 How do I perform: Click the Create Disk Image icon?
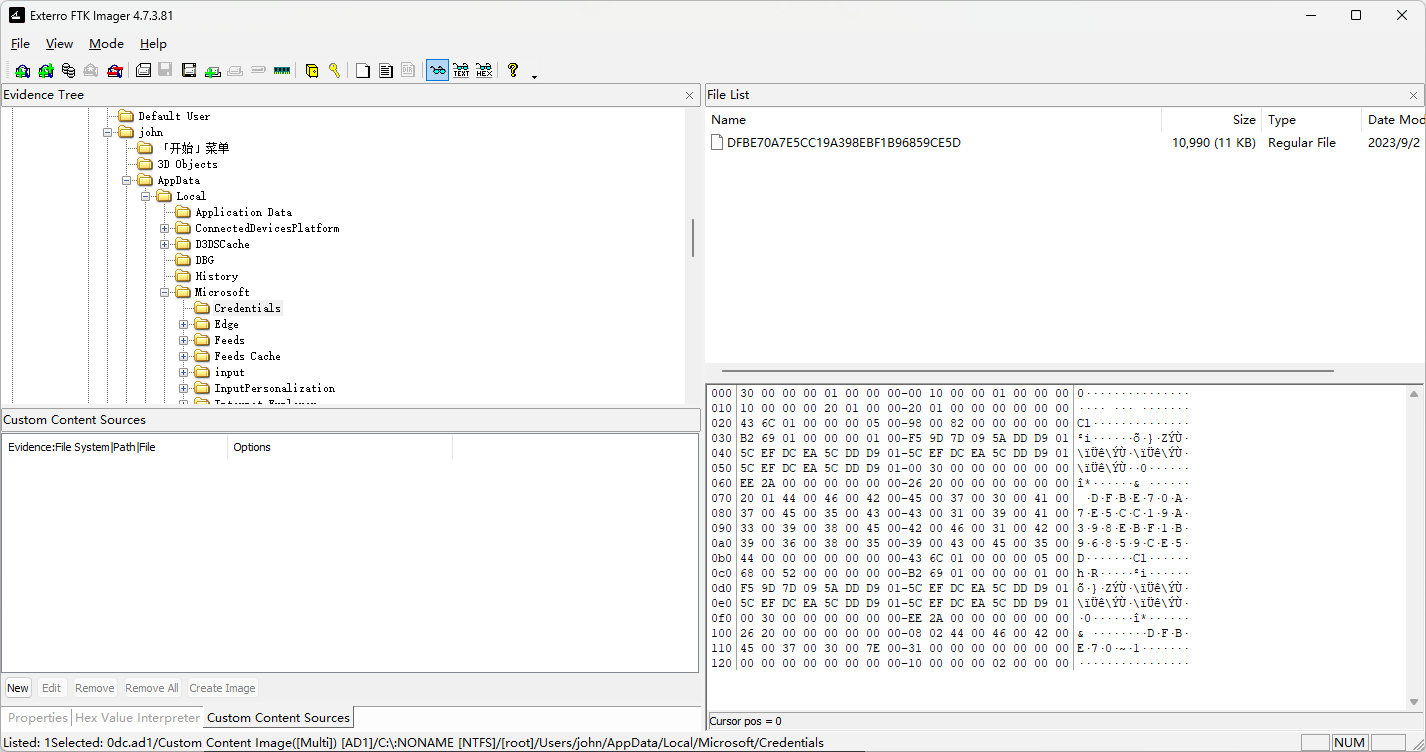tap(143, 70)
